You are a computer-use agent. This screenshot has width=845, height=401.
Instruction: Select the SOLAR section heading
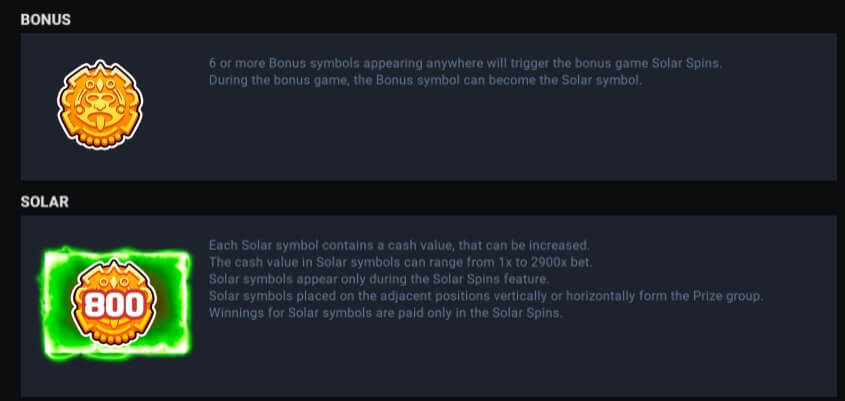tap(45, 202)
